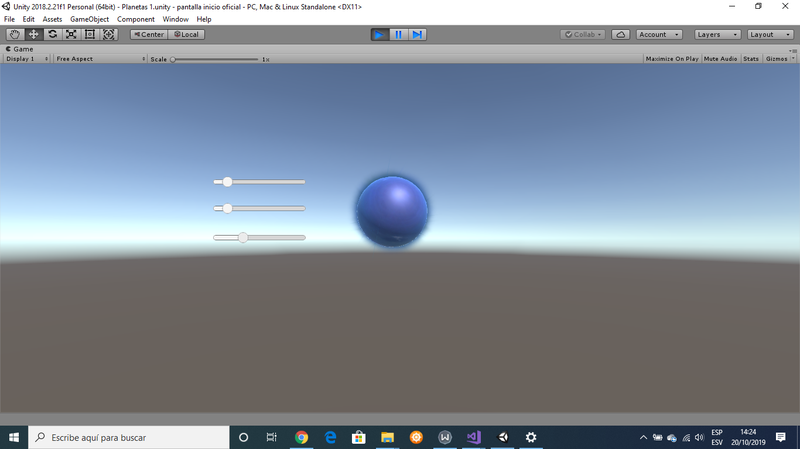Viewport: 800px width, 449px height.
Task: Expand the Layers dropdown
Action: (x=716, y=34)
